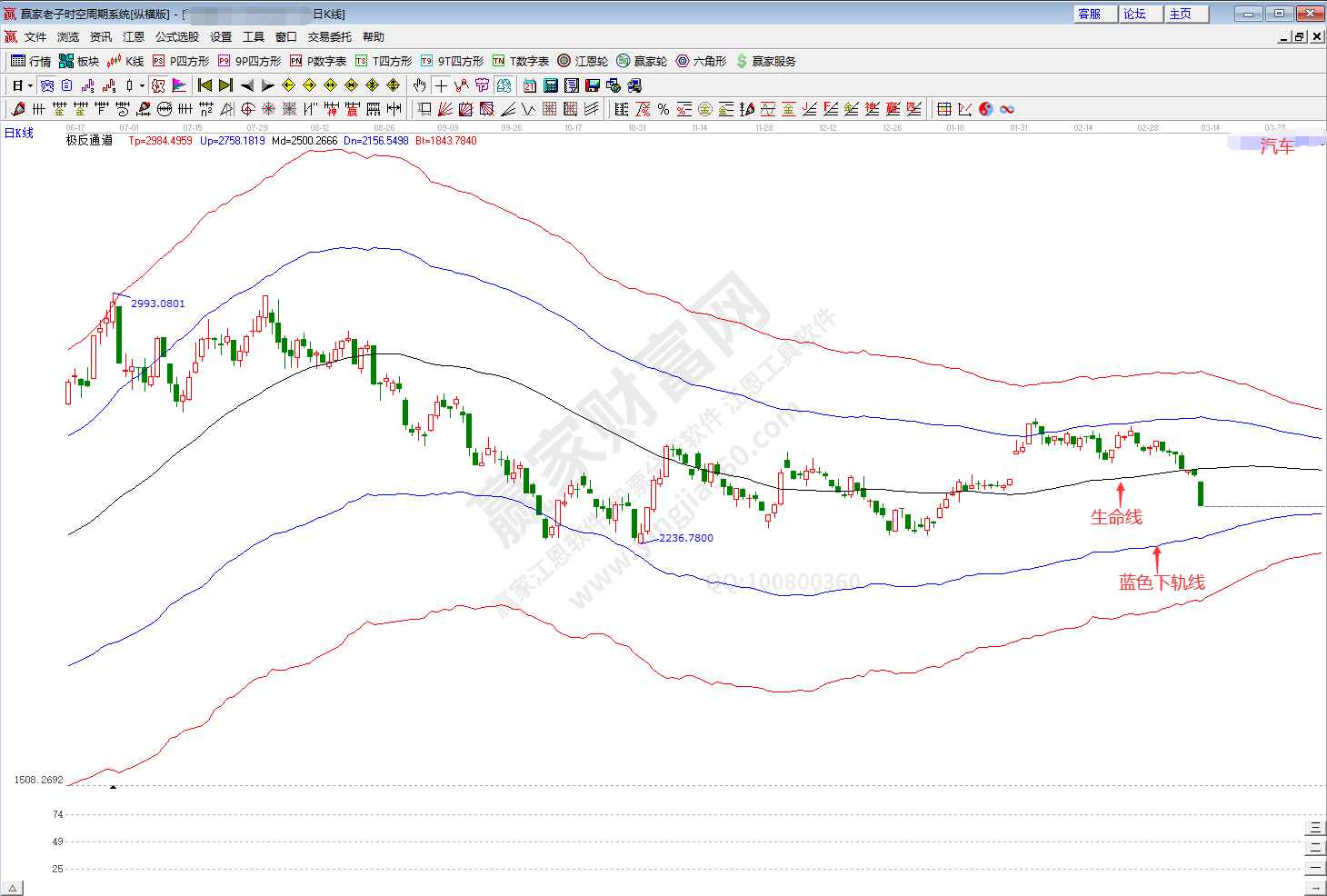Jump to first bar with skip-to-start arrow

pyautogui.click(x=205, y=85)
